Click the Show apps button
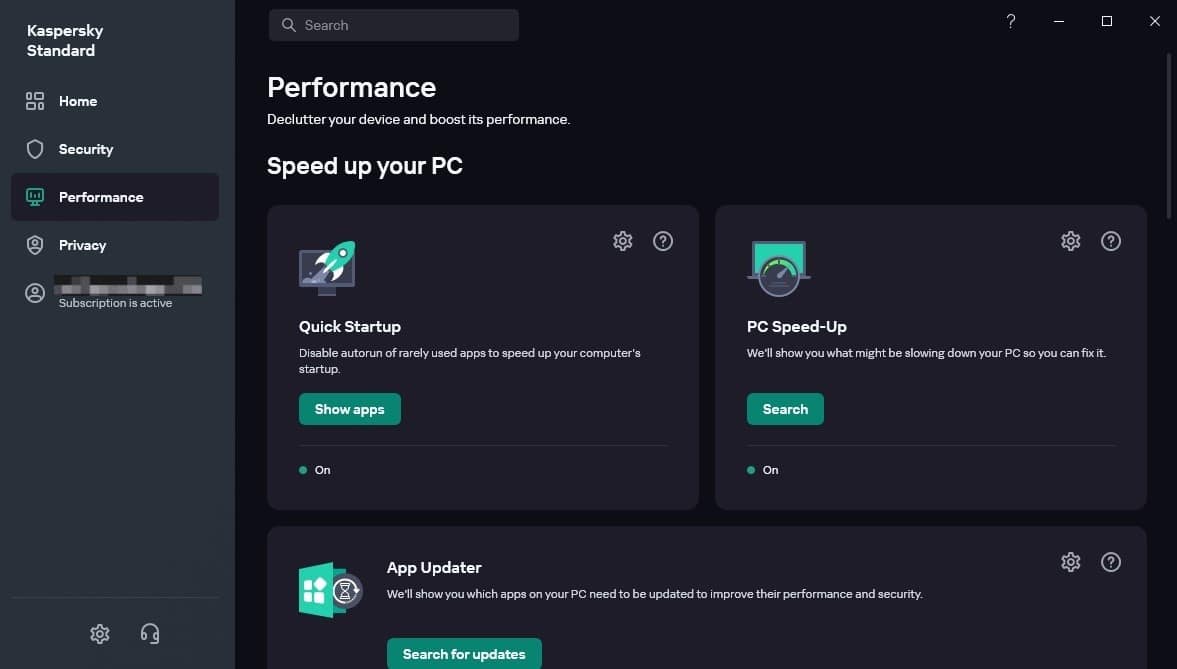 tap(349, 409)
